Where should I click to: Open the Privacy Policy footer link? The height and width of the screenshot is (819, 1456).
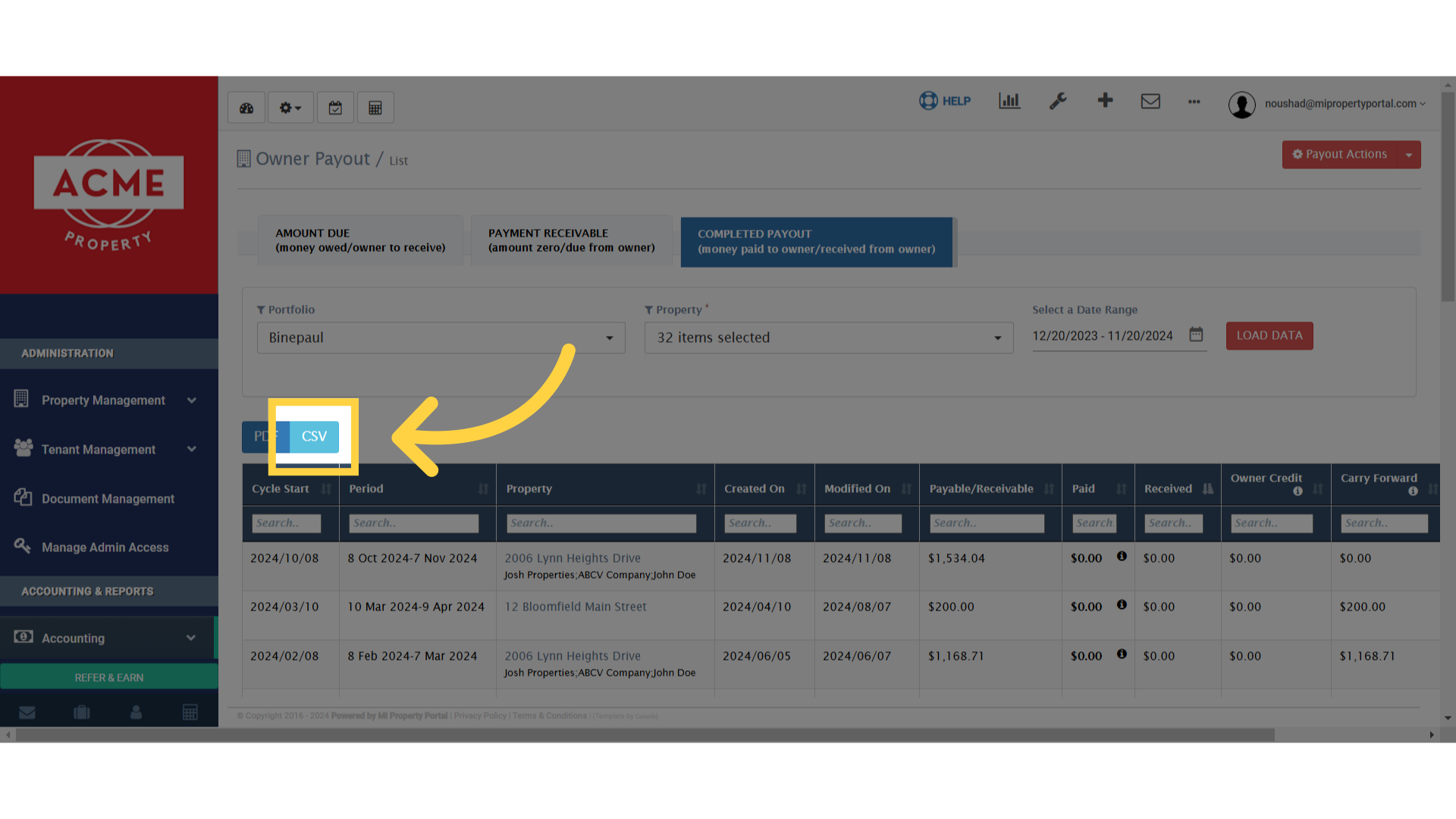pos(480,716)
